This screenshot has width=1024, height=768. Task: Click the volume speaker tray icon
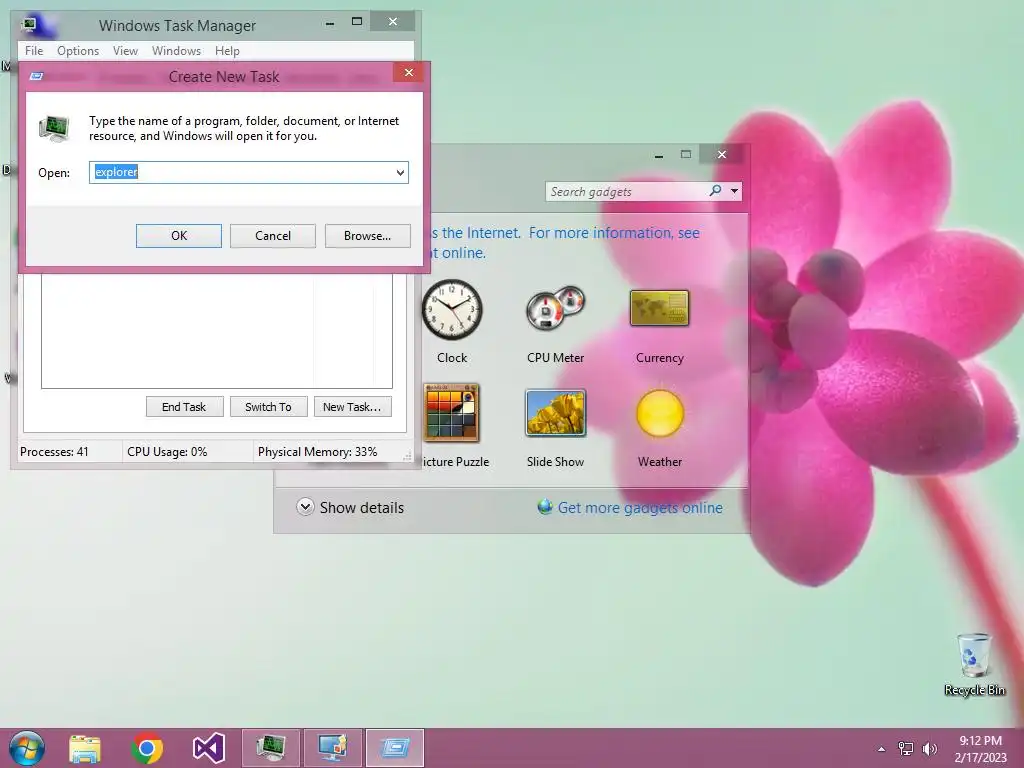click(x=929, y=749)
